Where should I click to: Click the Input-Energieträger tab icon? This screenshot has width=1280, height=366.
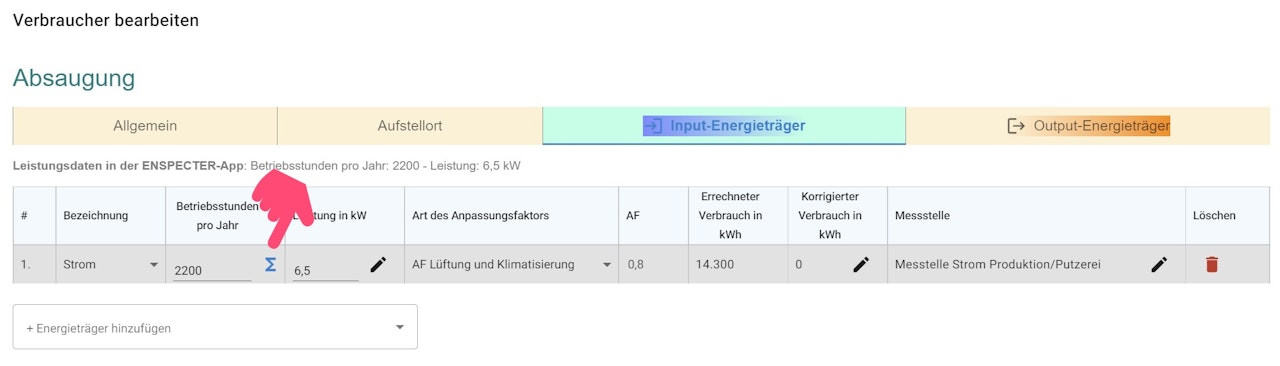(653, 126)
